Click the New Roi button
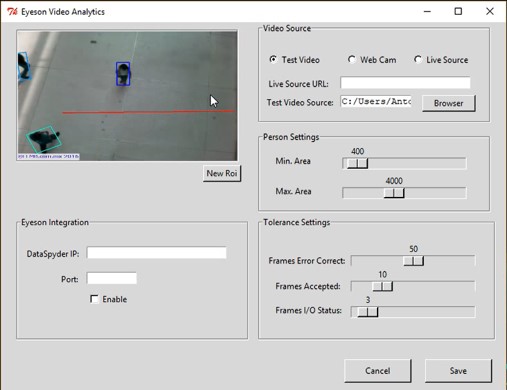The width and height of the screenshot is (507, 390). pyautogui.click(x=222, y=173)
